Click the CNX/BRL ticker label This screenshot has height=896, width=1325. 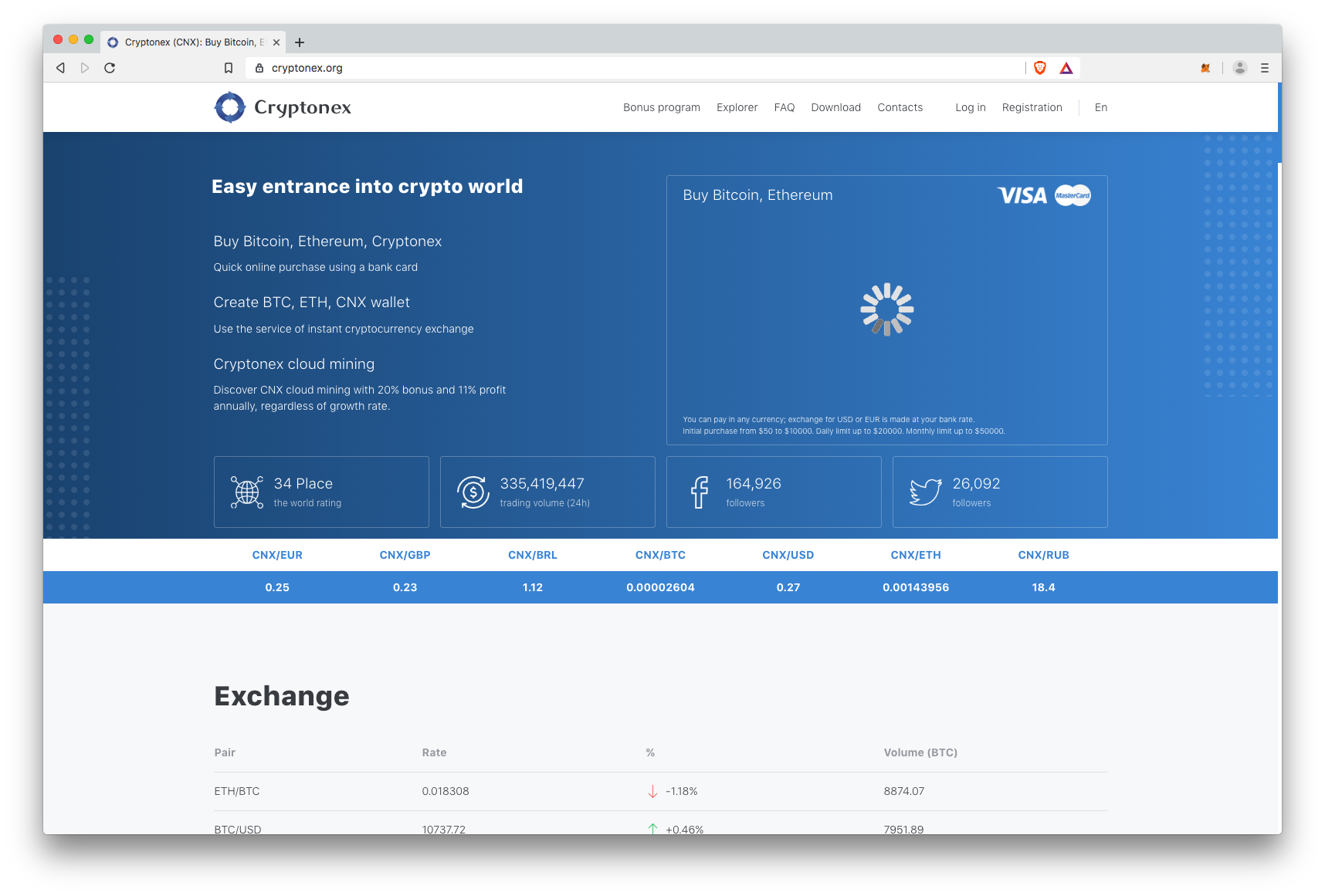[x=533, y=555]
